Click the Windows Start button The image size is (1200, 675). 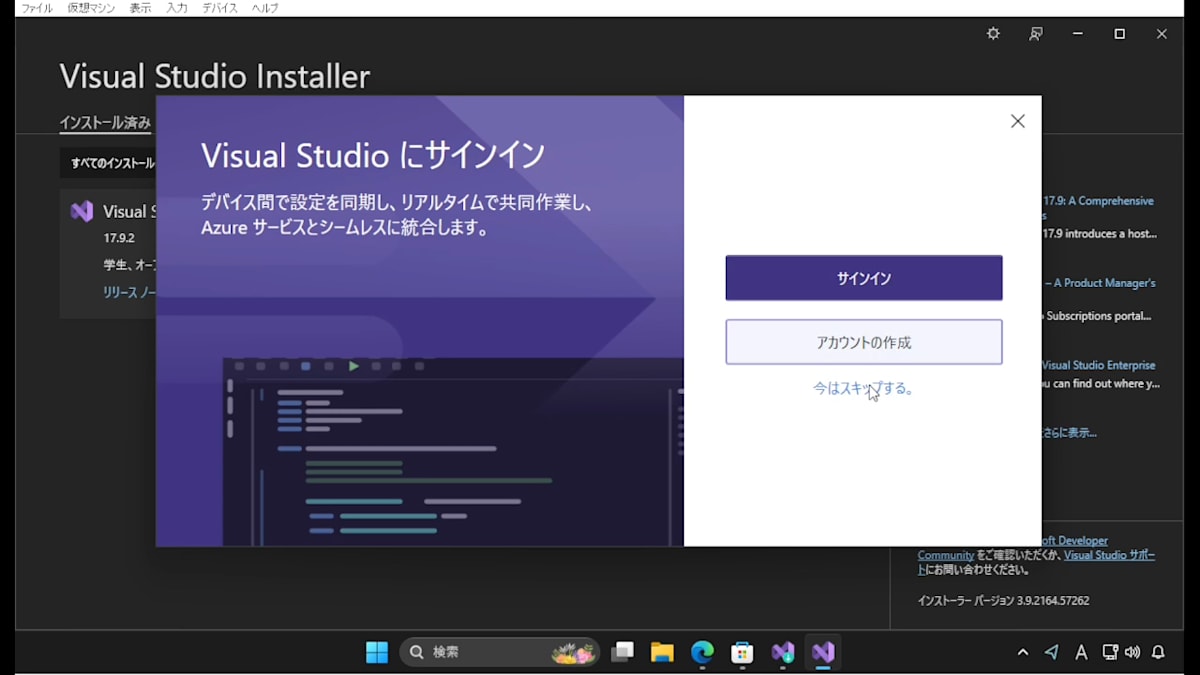coord(376,651)
